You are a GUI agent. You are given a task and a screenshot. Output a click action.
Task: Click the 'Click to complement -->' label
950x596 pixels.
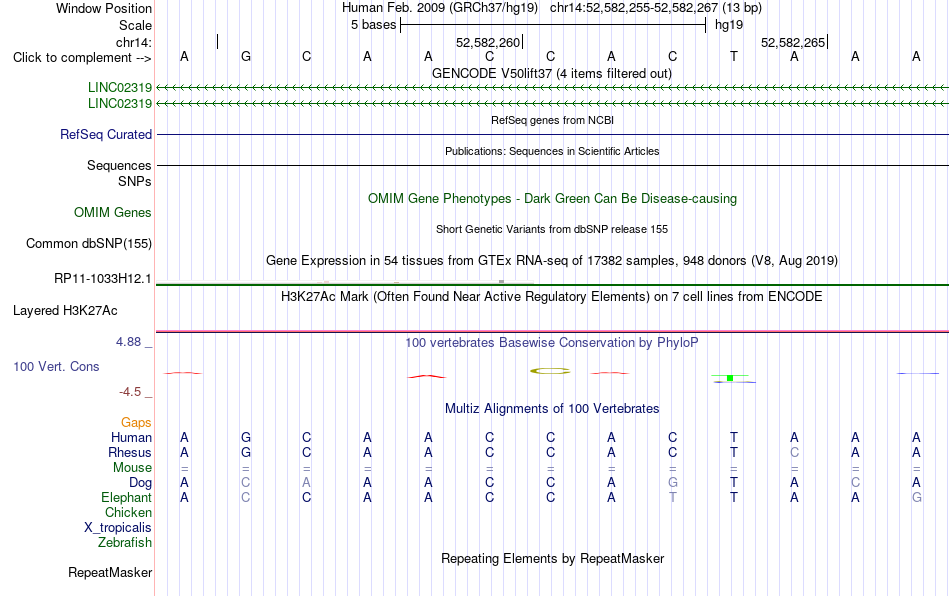(82, 58)
